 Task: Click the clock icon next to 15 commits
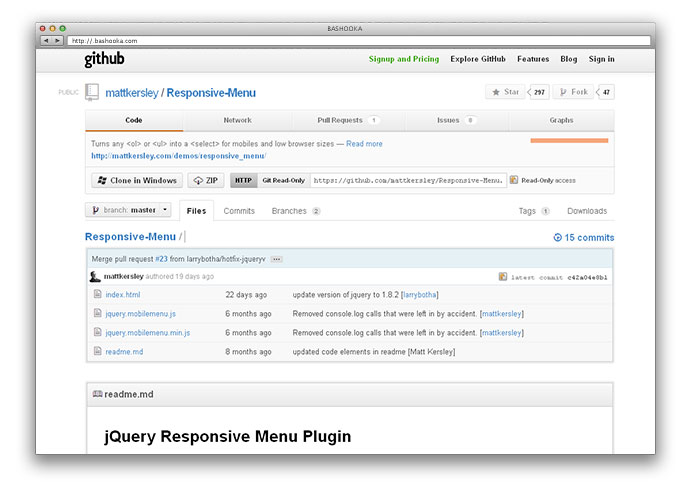pos(558,237)
